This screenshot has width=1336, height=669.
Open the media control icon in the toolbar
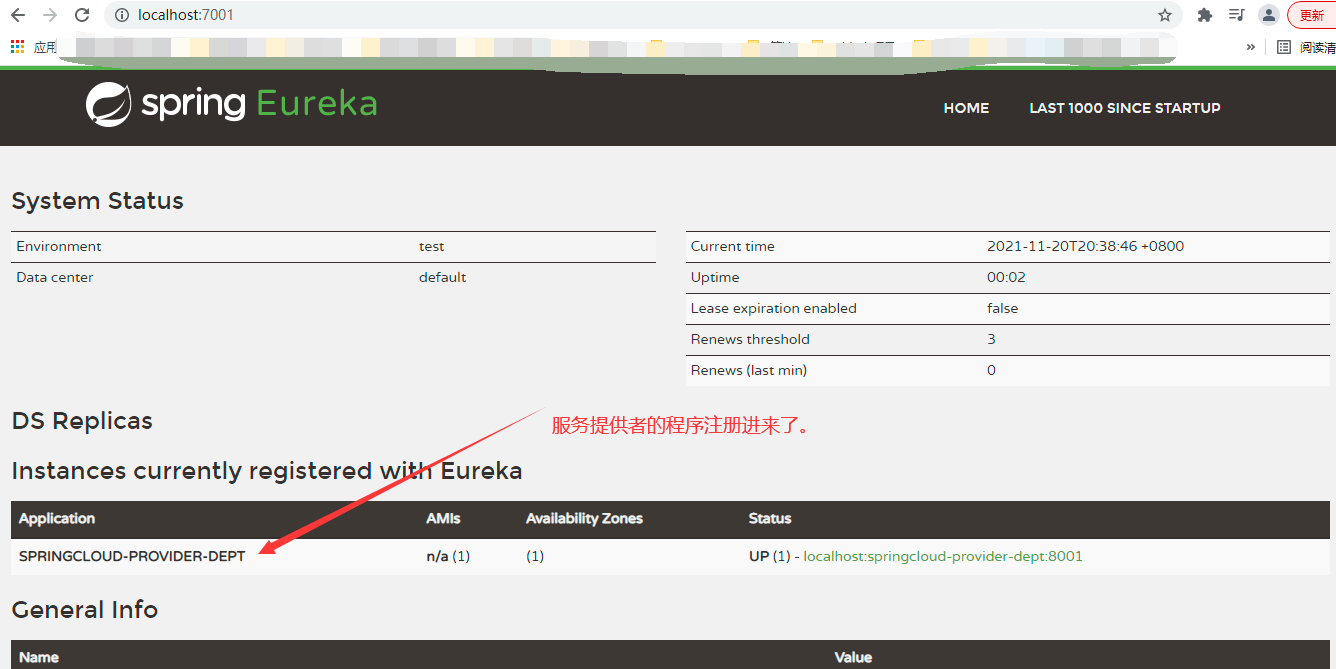pyautogui.click(x=1237, y=15)
